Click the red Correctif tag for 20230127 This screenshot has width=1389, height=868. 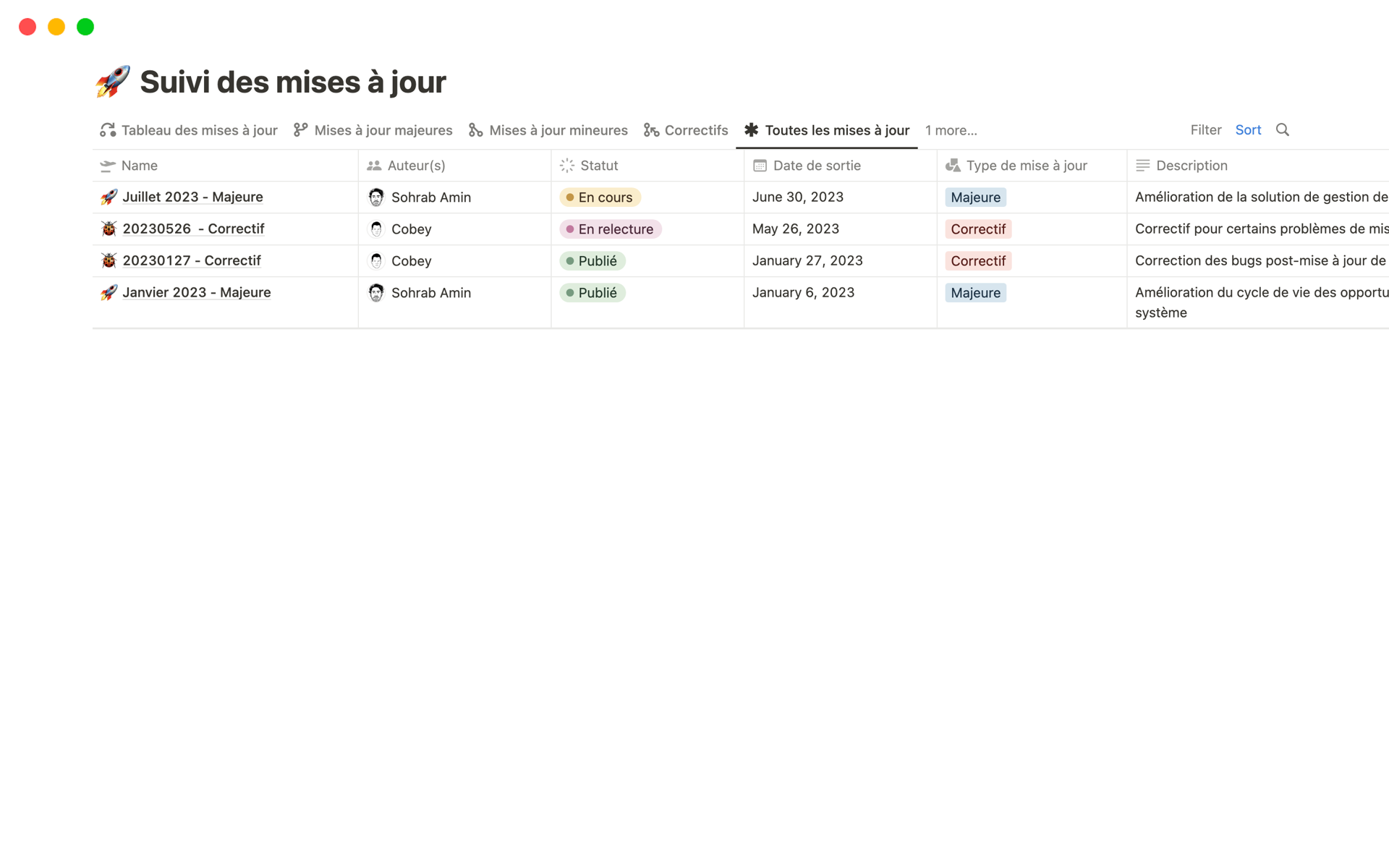coord(977,261)
